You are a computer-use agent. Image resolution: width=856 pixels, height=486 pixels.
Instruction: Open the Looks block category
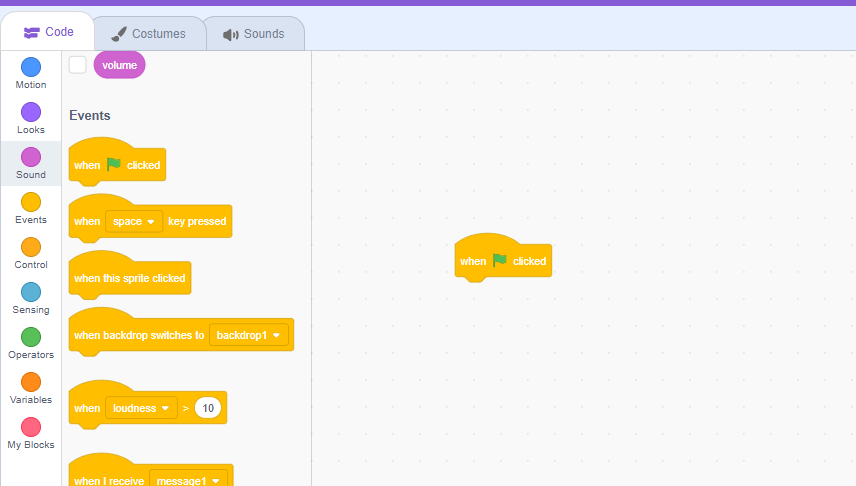click(31, 113)
